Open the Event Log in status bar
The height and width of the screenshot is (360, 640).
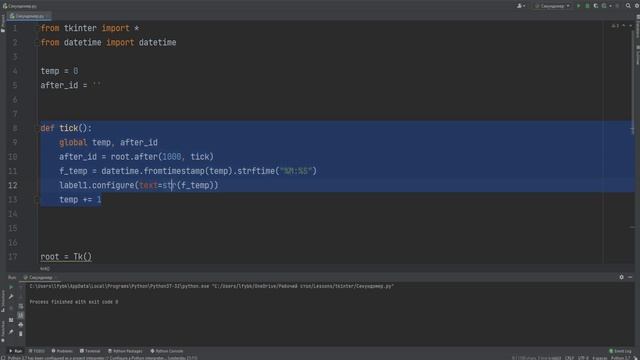(x=620, y=351)
